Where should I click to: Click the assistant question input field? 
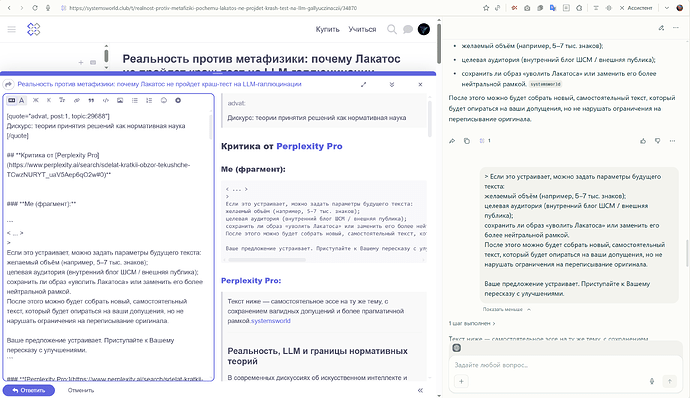565,365
